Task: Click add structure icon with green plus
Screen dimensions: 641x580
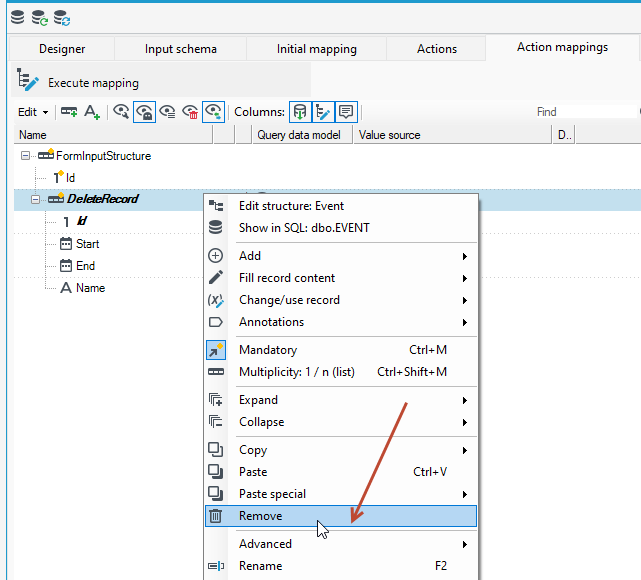Action: (69, 112)
